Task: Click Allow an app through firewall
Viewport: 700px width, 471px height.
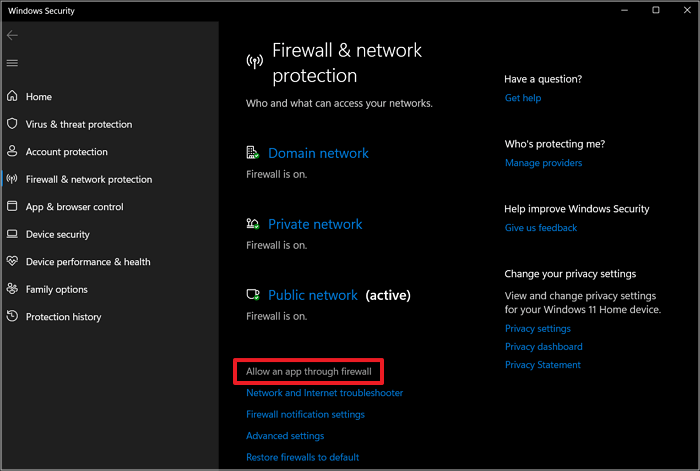Action: [x=308, y=372]
